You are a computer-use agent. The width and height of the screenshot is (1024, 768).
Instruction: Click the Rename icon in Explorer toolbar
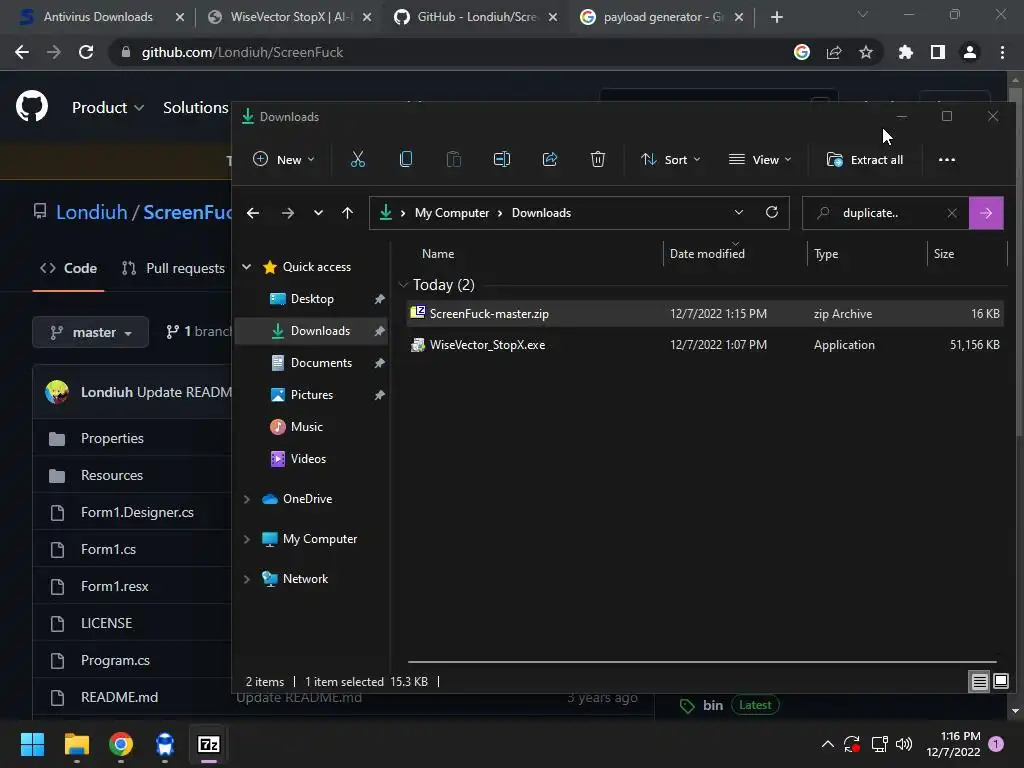click(x=502, y=159)
